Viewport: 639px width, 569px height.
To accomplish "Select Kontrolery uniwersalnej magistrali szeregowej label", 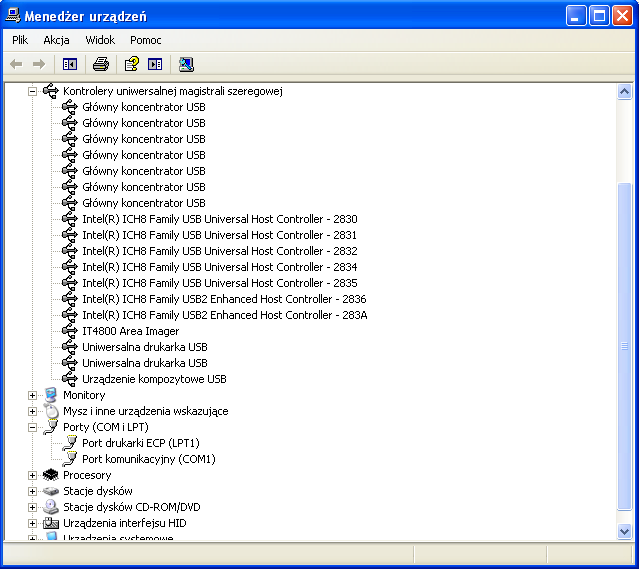I will pyautogui.click(x=173, y=91).
